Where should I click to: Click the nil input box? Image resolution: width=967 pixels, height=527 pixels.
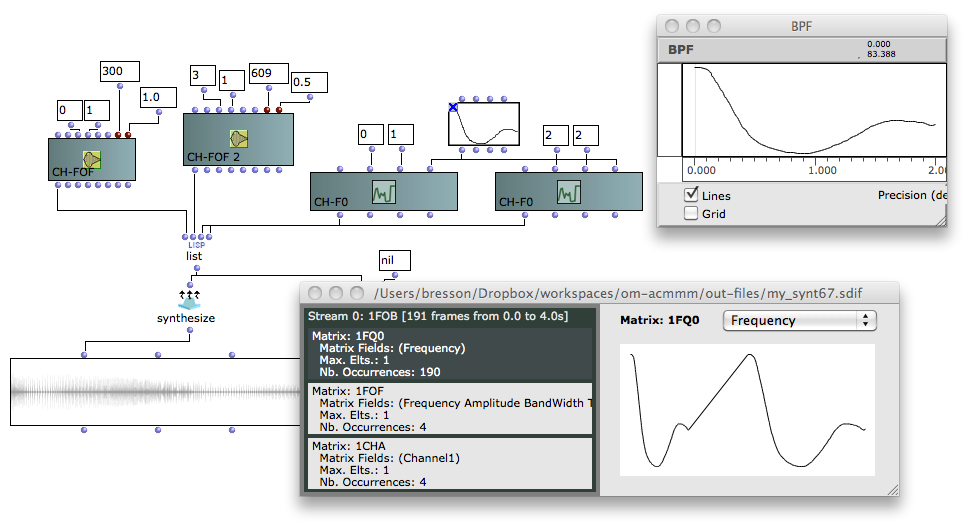pyautogui.click(x=395, y=260)
